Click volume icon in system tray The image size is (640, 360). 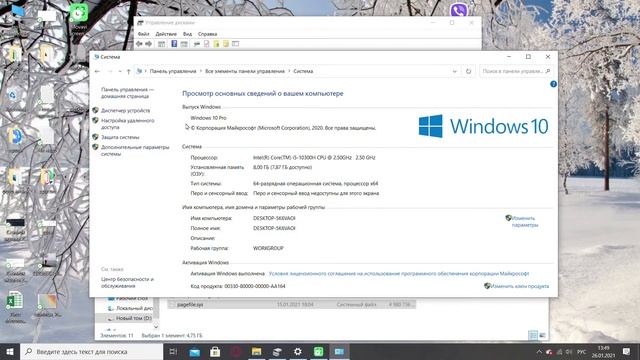(x=569, y=352)
